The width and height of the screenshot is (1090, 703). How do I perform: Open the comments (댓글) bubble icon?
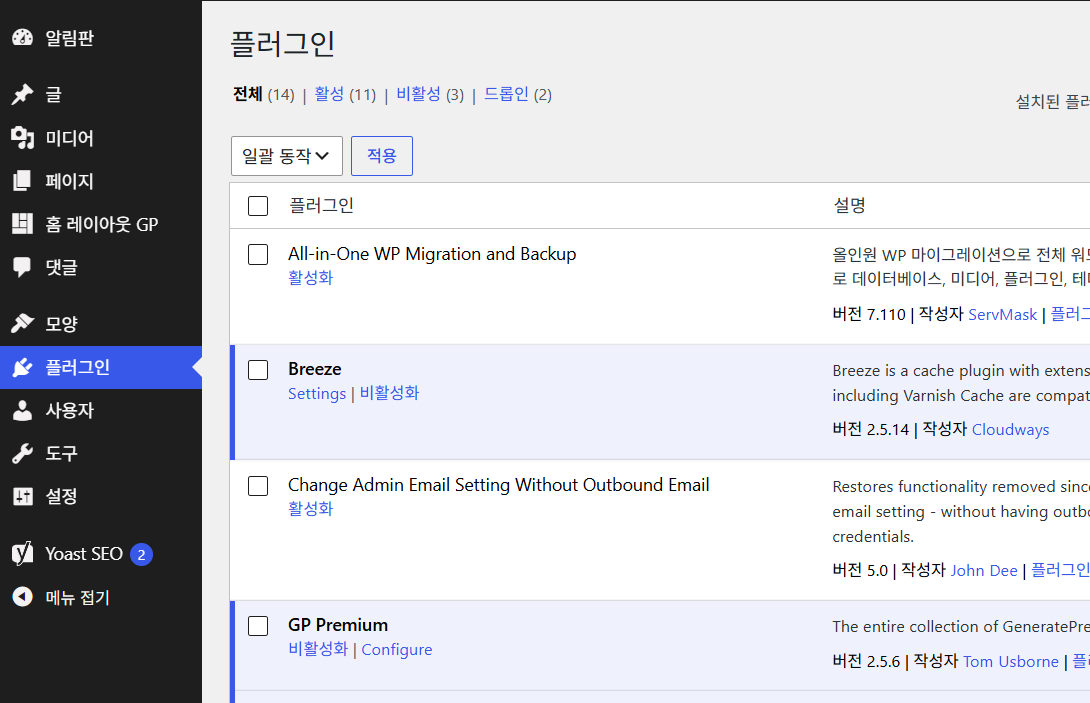pos(22,267)
